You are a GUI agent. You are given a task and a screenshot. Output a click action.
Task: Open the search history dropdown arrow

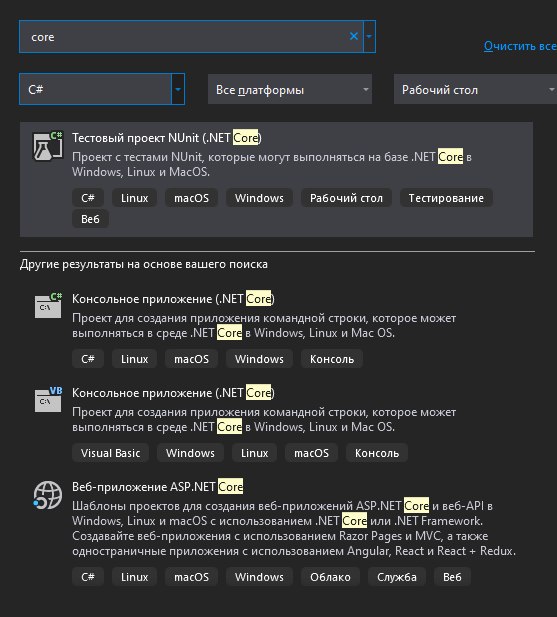click(369, 36)
